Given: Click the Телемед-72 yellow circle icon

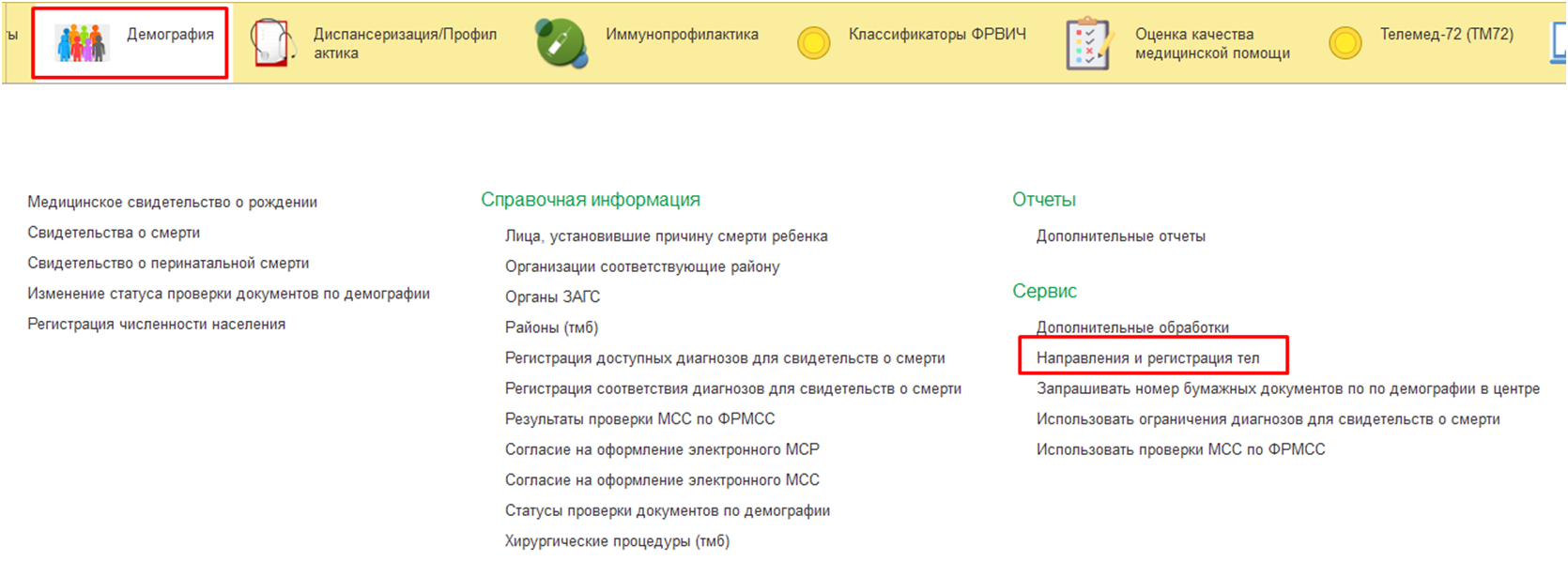Looking at the screenshot, I should point(1345,43).
